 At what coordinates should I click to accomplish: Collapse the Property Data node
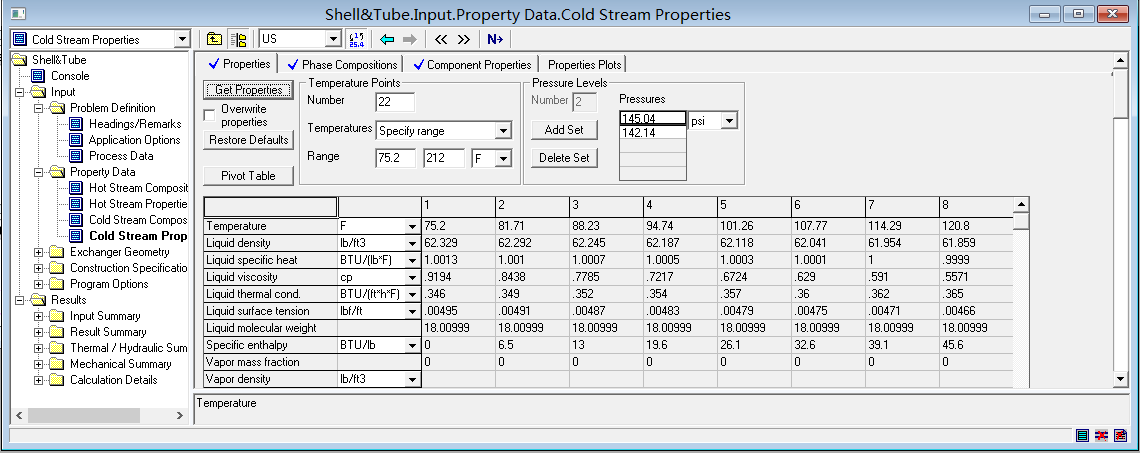[39, 172]
